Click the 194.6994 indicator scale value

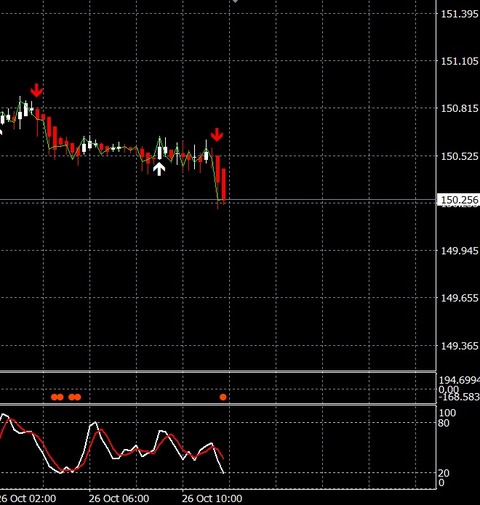[459, 380]
